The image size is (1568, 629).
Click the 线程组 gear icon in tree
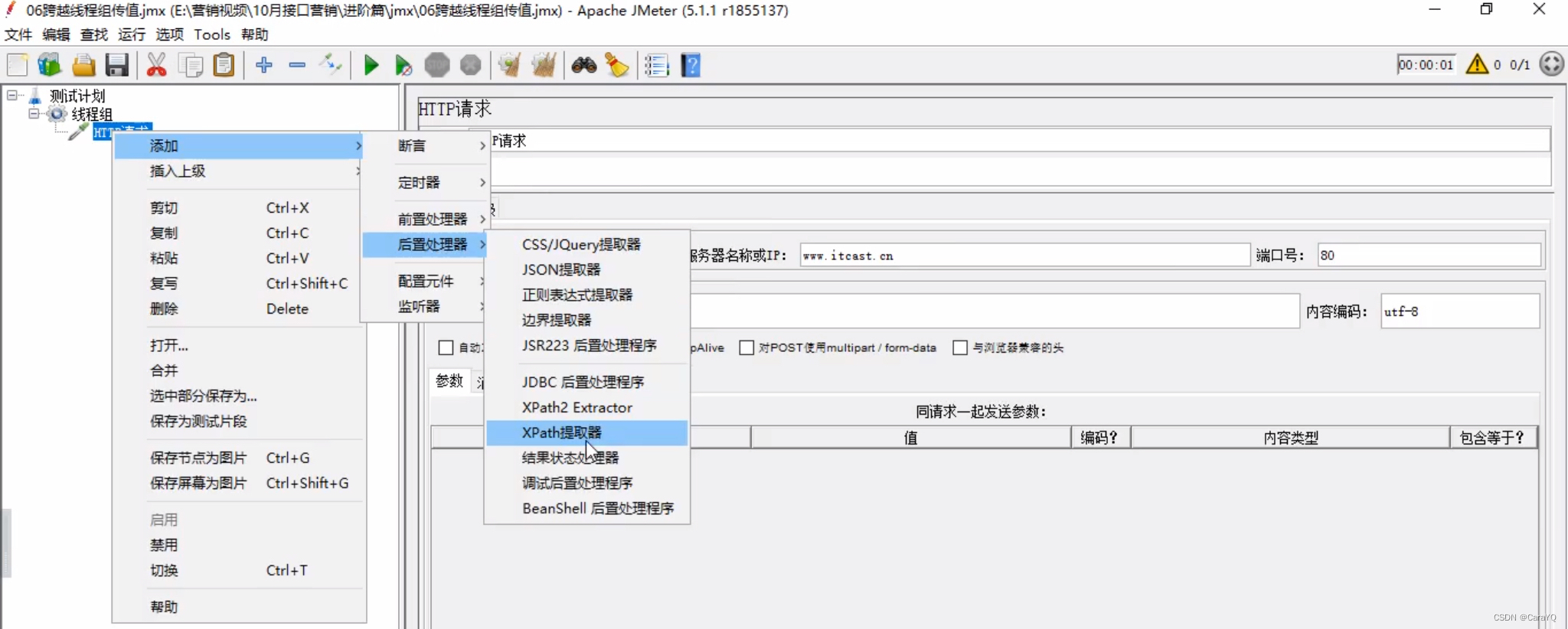coord(57,114)
